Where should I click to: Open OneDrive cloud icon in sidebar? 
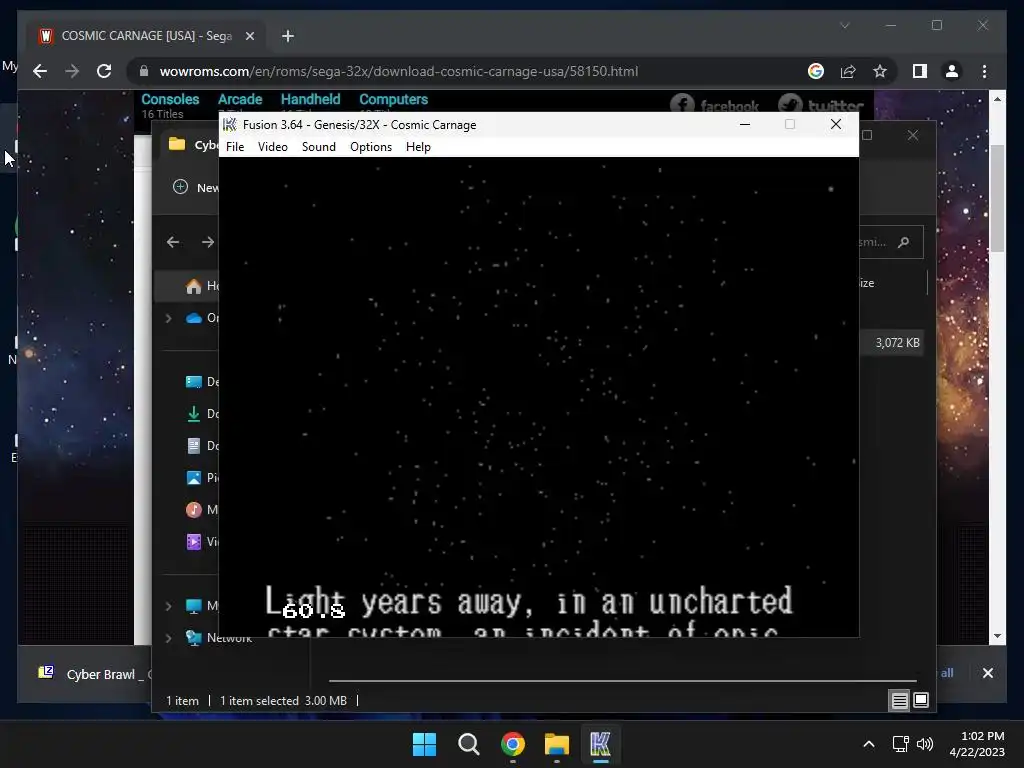pyautogui.click(x=193, y=318)
